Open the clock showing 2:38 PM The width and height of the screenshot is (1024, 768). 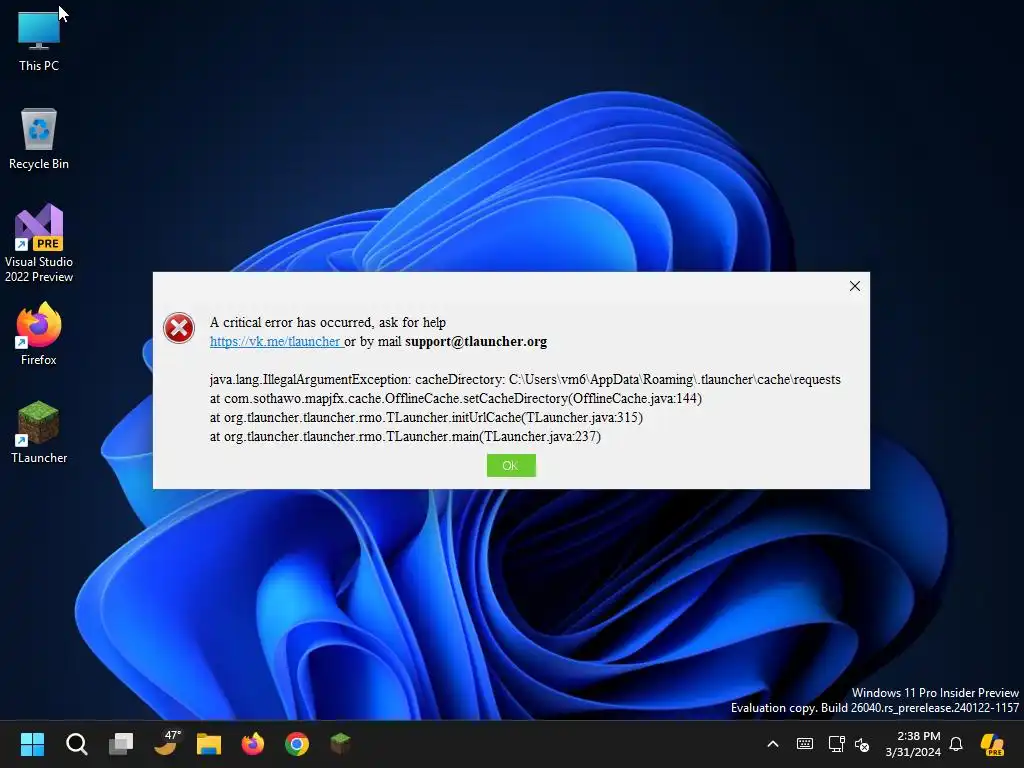tap(913, 744)
